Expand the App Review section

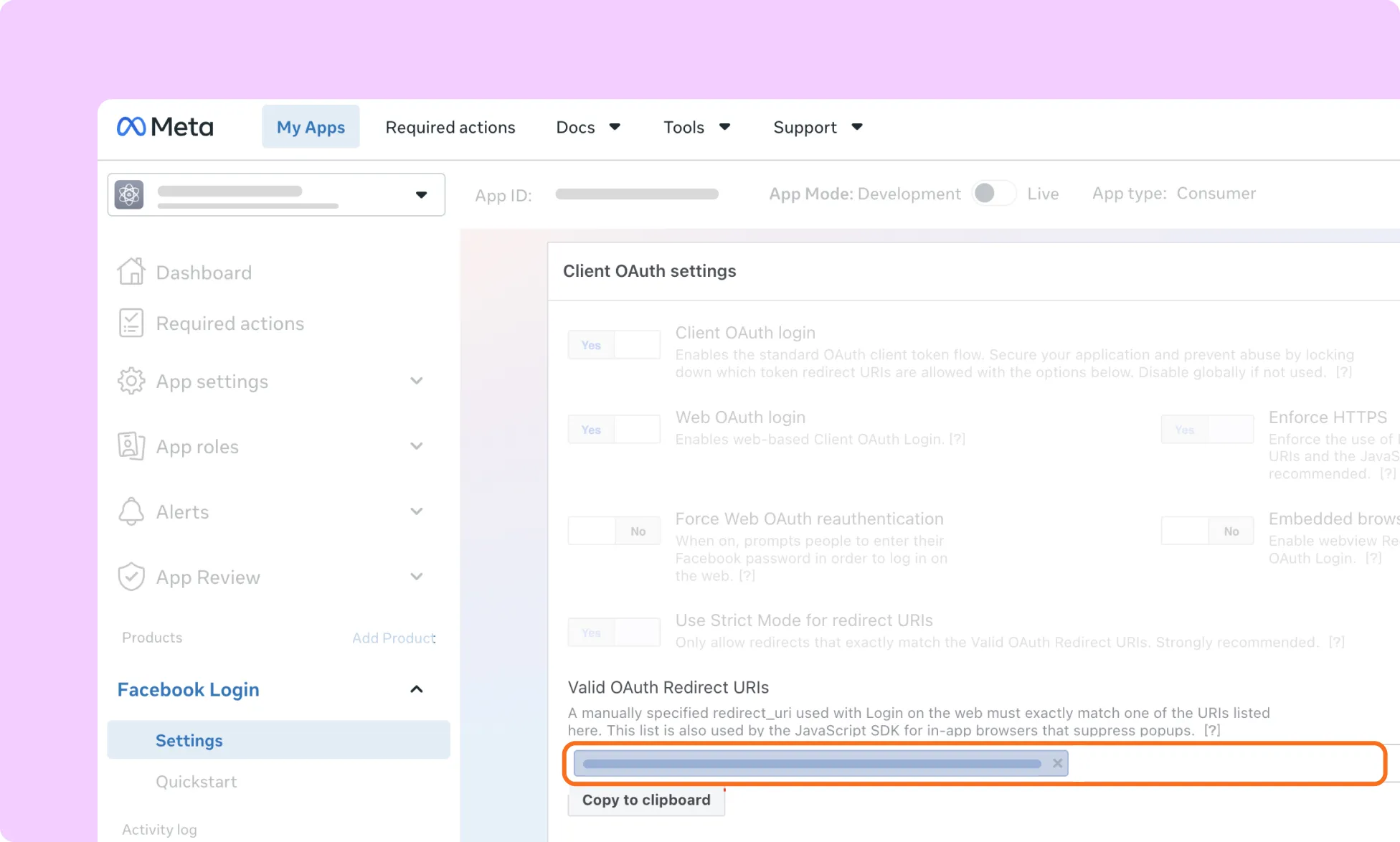coord(417,577)
